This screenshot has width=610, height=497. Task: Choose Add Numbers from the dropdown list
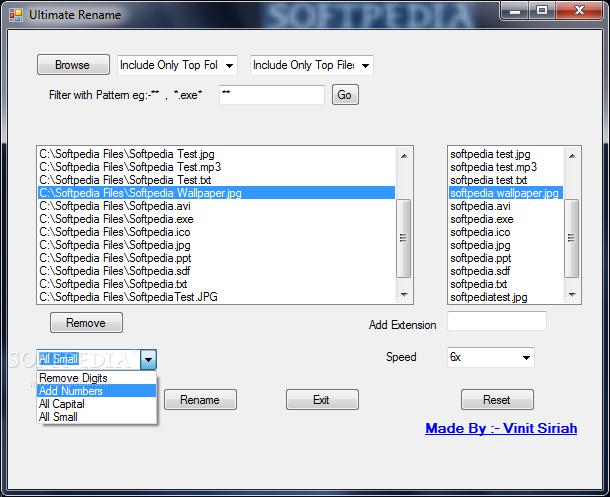coord(96,391)
